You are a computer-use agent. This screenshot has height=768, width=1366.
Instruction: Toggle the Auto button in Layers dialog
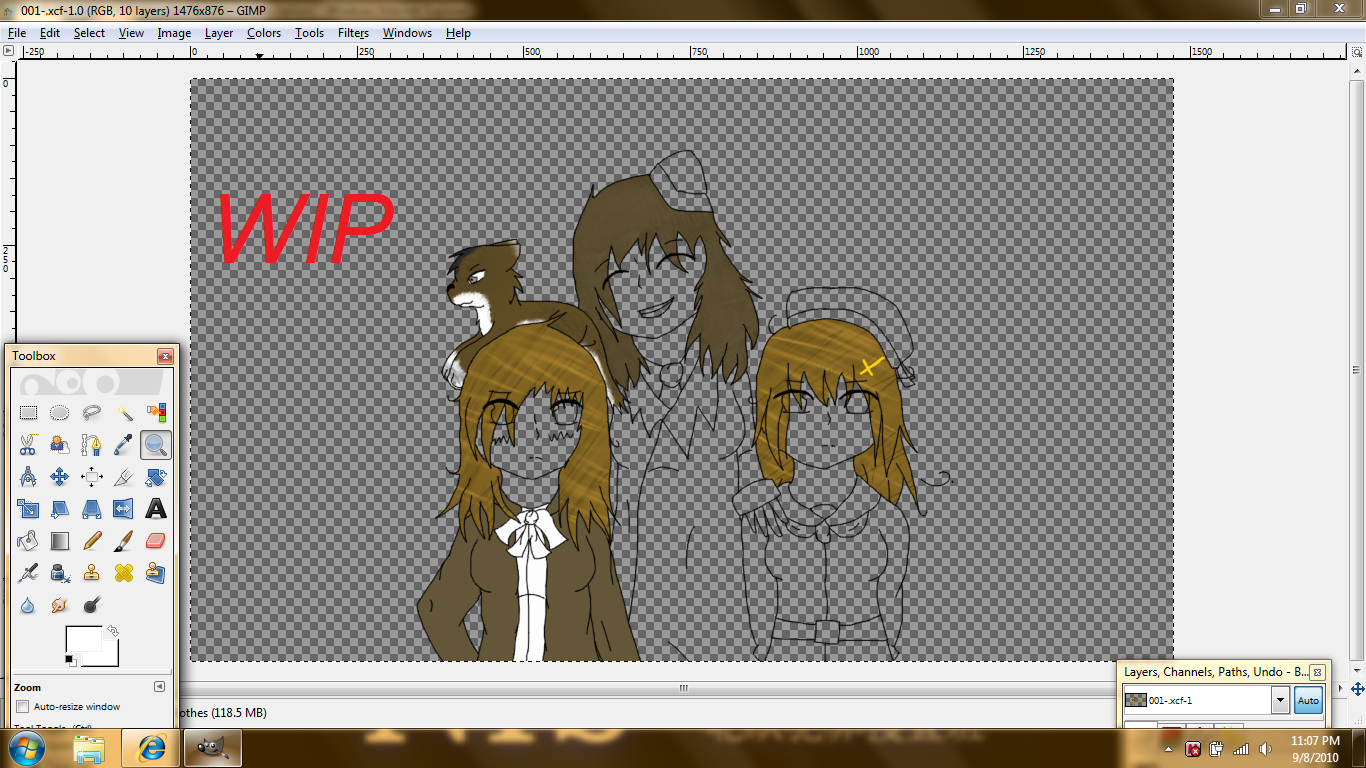1308,700
